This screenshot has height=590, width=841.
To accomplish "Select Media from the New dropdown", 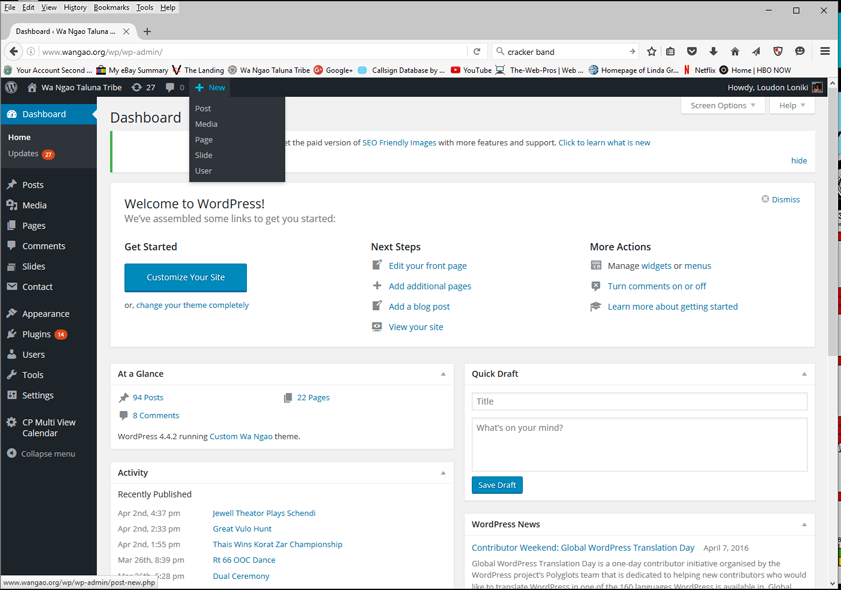I will coord(237,124).
